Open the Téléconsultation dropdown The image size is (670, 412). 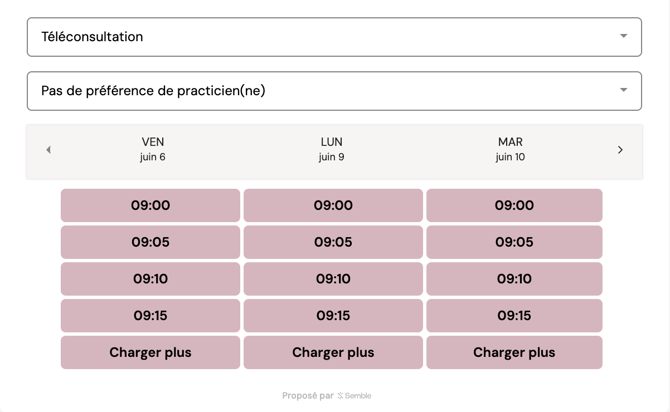click(x=334, y=37)
